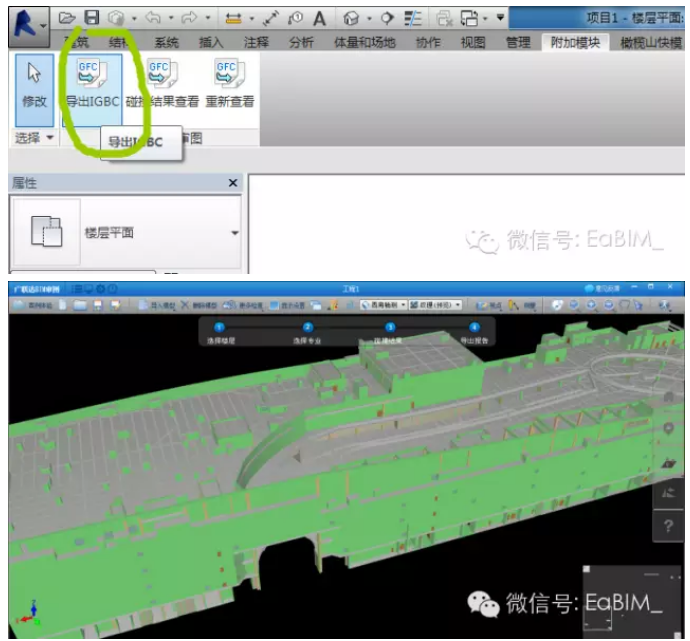Click the Section tool icon
The width and height of the screenshot is (690, 641).
(387, 18)
